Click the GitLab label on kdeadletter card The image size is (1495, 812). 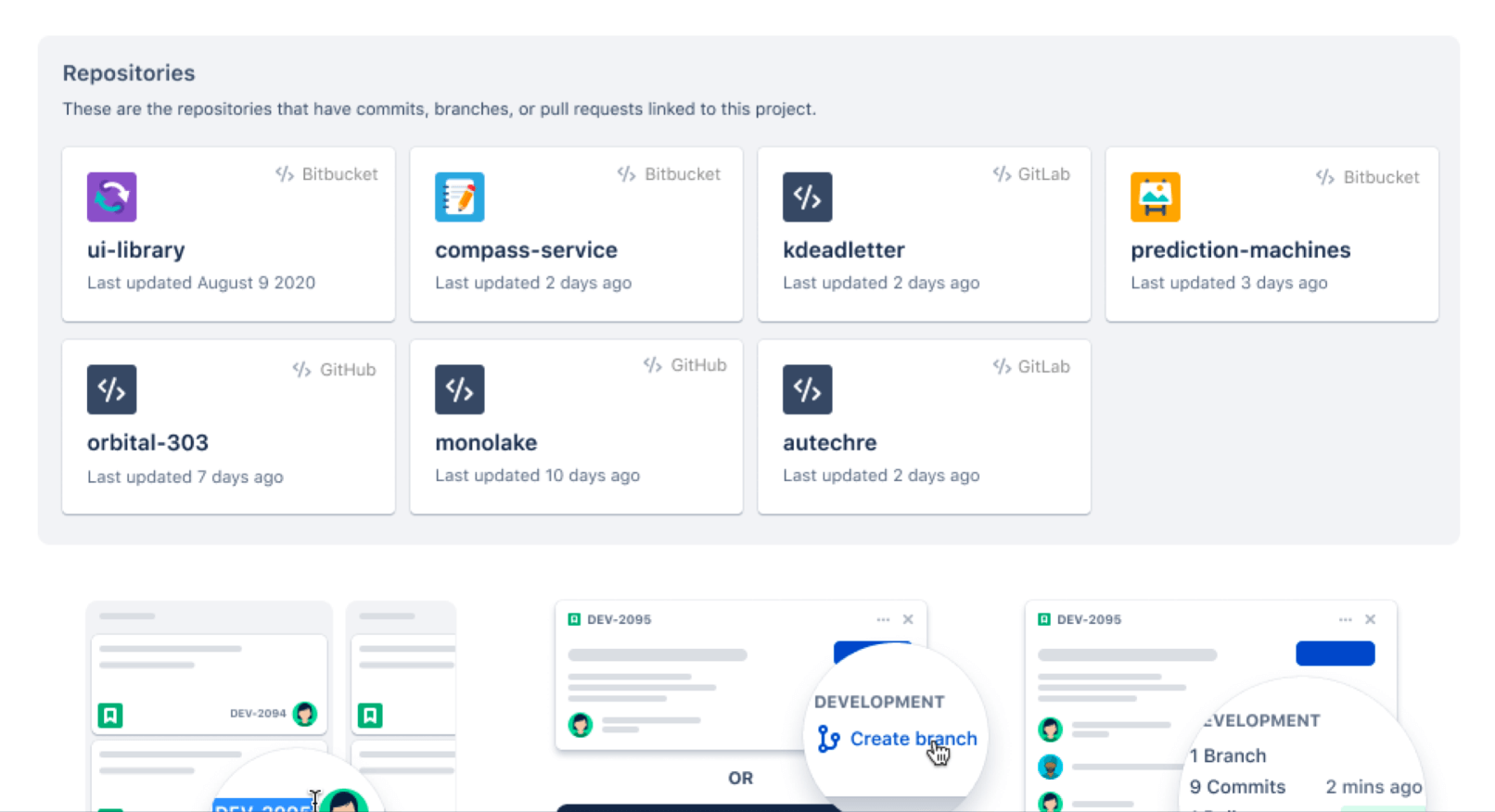click(x=1042, y=174)
